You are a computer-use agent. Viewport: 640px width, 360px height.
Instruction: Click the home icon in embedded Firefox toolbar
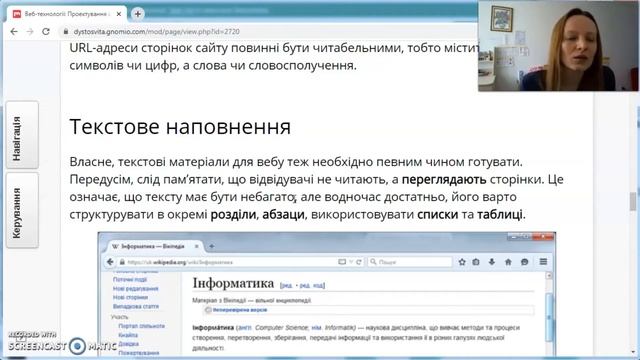(508, 262)
